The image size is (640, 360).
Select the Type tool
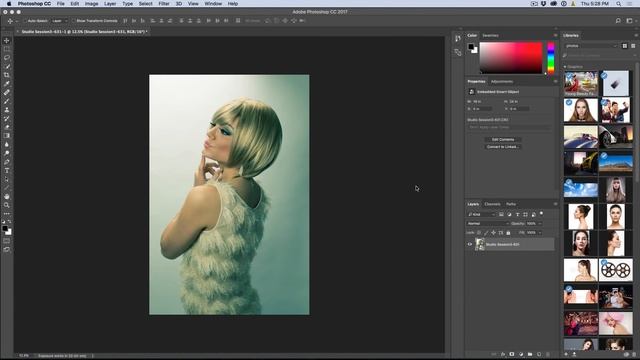click(7, 171)
